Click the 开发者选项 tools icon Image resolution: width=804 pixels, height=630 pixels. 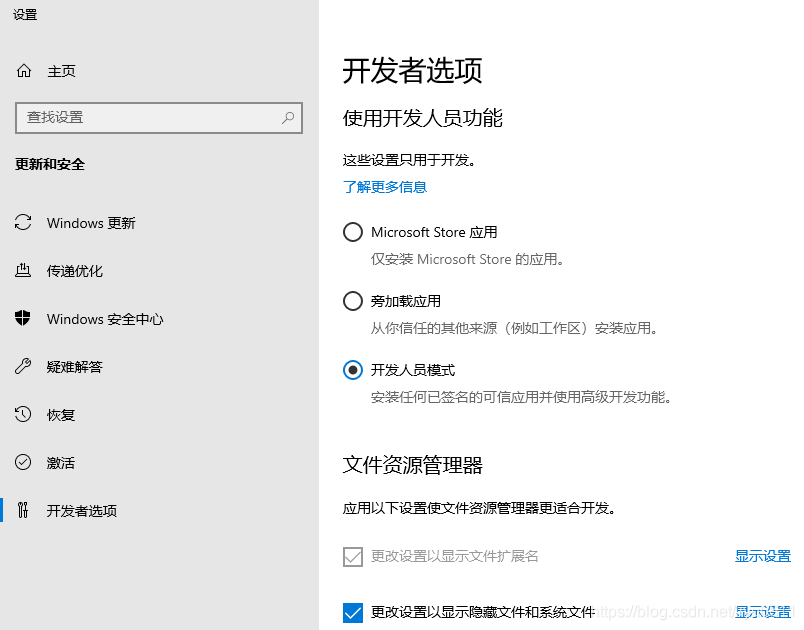tap(22, 510)
